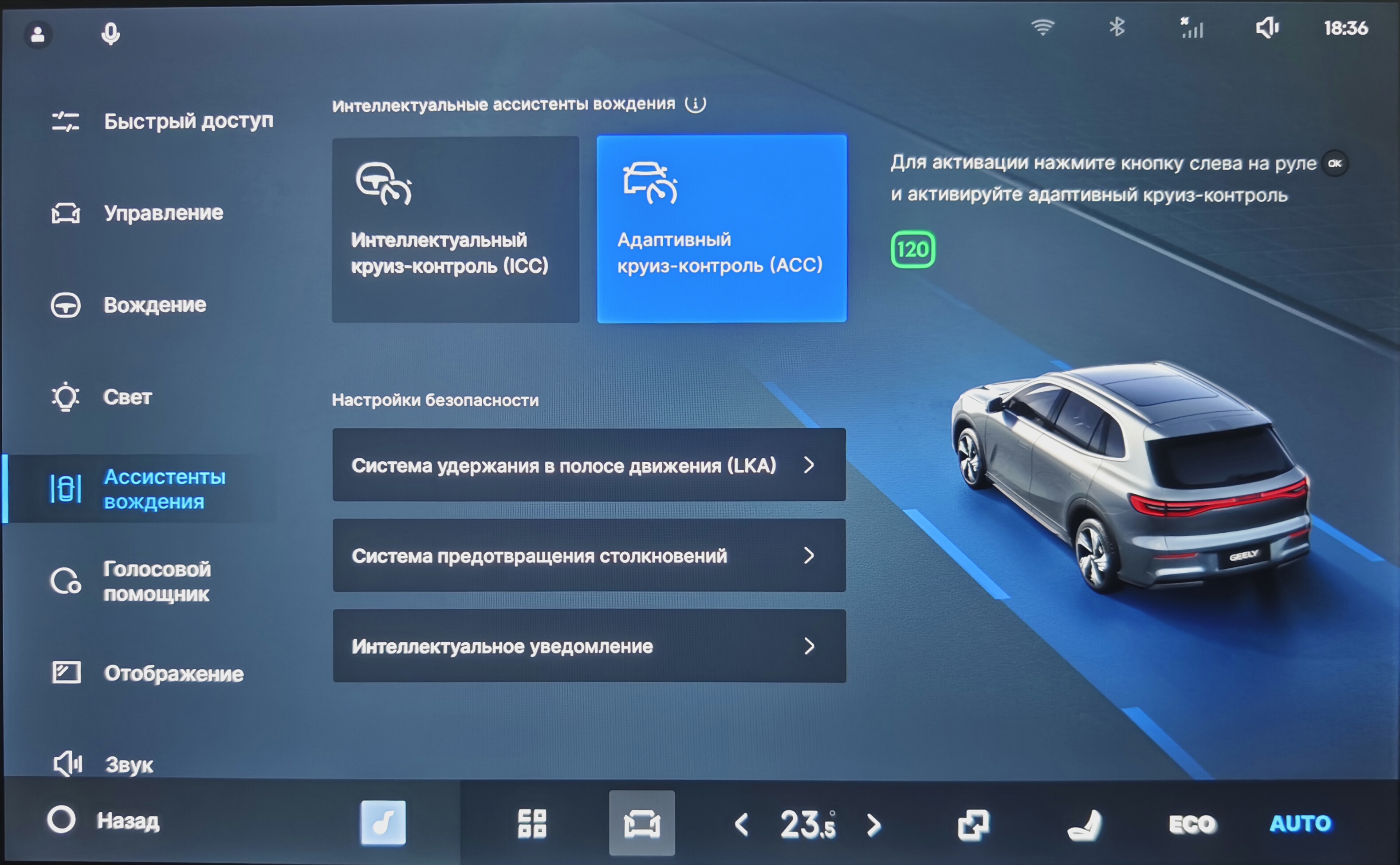Screen dimensions: 1400x865
Task: Expand intelligent notification settings
Action: coord(589,646)
